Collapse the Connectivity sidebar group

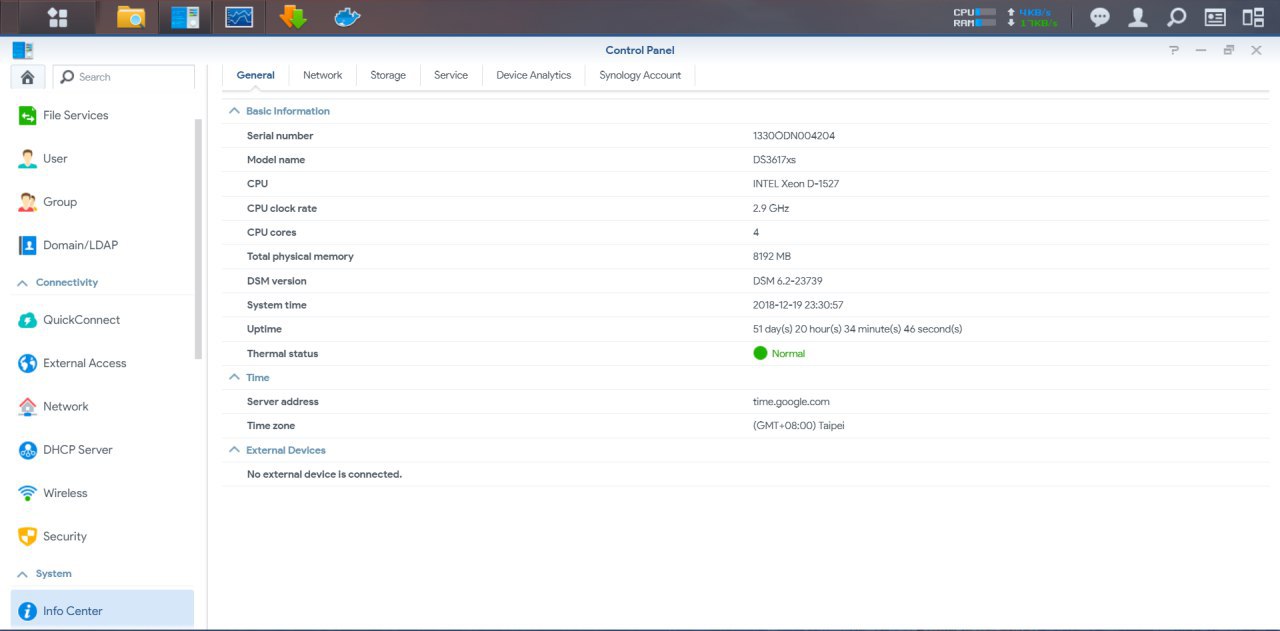pyautogui.click(x=22, y=283)
